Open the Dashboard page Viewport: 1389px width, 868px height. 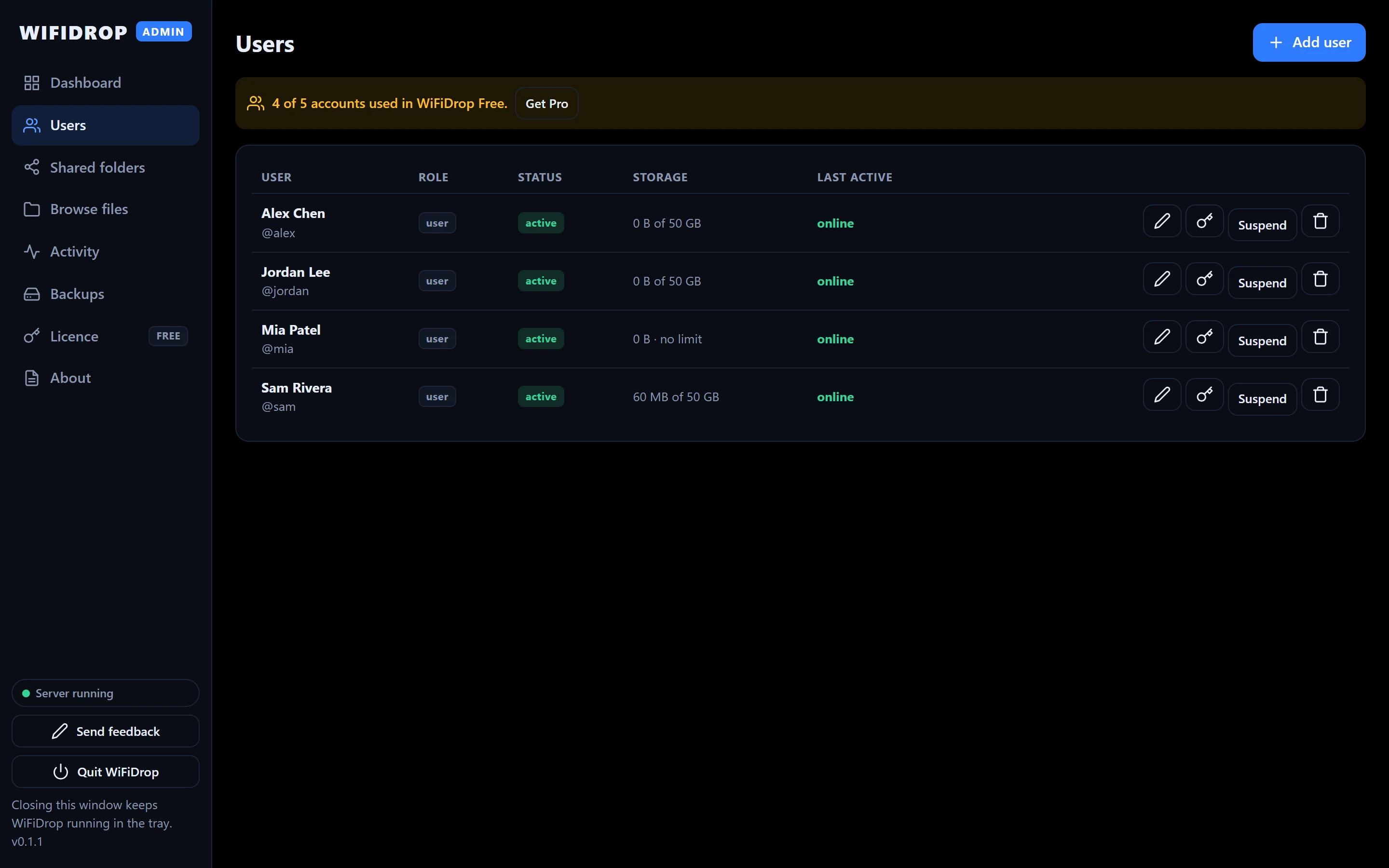[106, 82]
